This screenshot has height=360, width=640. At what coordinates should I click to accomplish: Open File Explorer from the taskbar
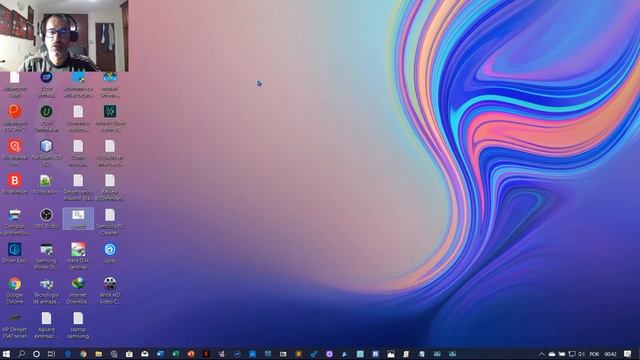click(98, 354)
